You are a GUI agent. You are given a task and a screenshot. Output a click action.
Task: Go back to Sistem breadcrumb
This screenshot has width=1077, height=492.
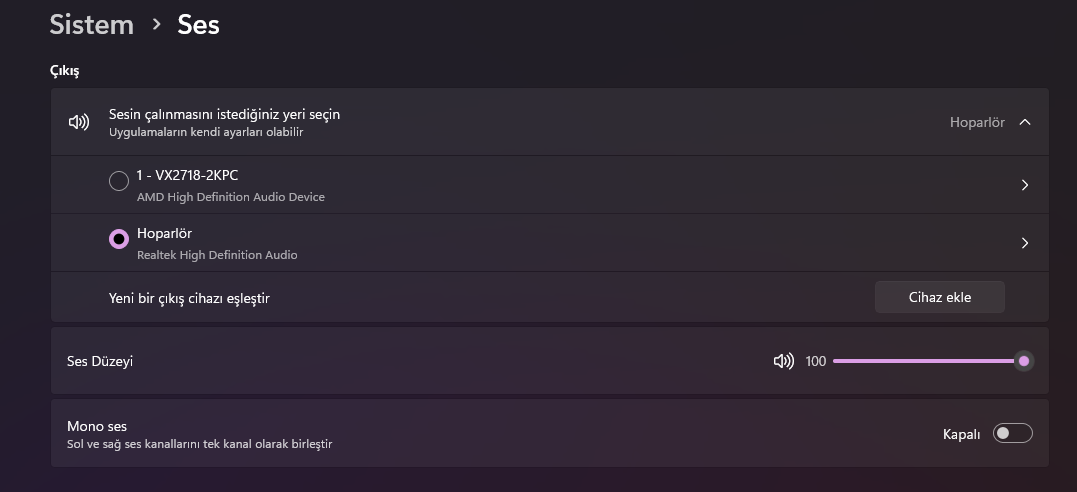click(91, 24)
